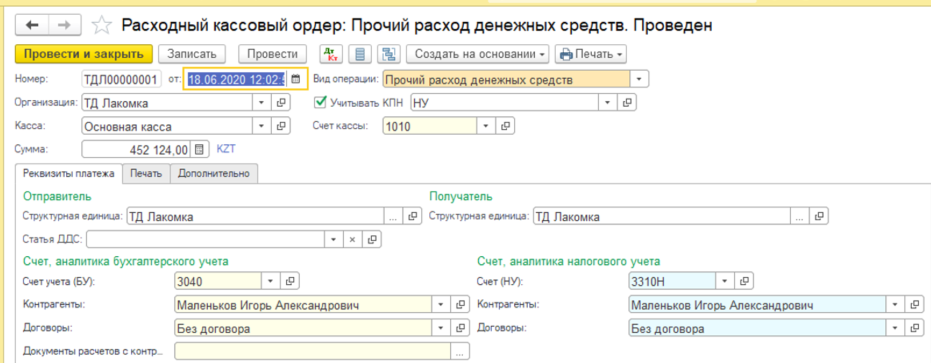Screen dimensions: 931x363
Task: Click the KZT currency link
Action: [x=226, y=149]
